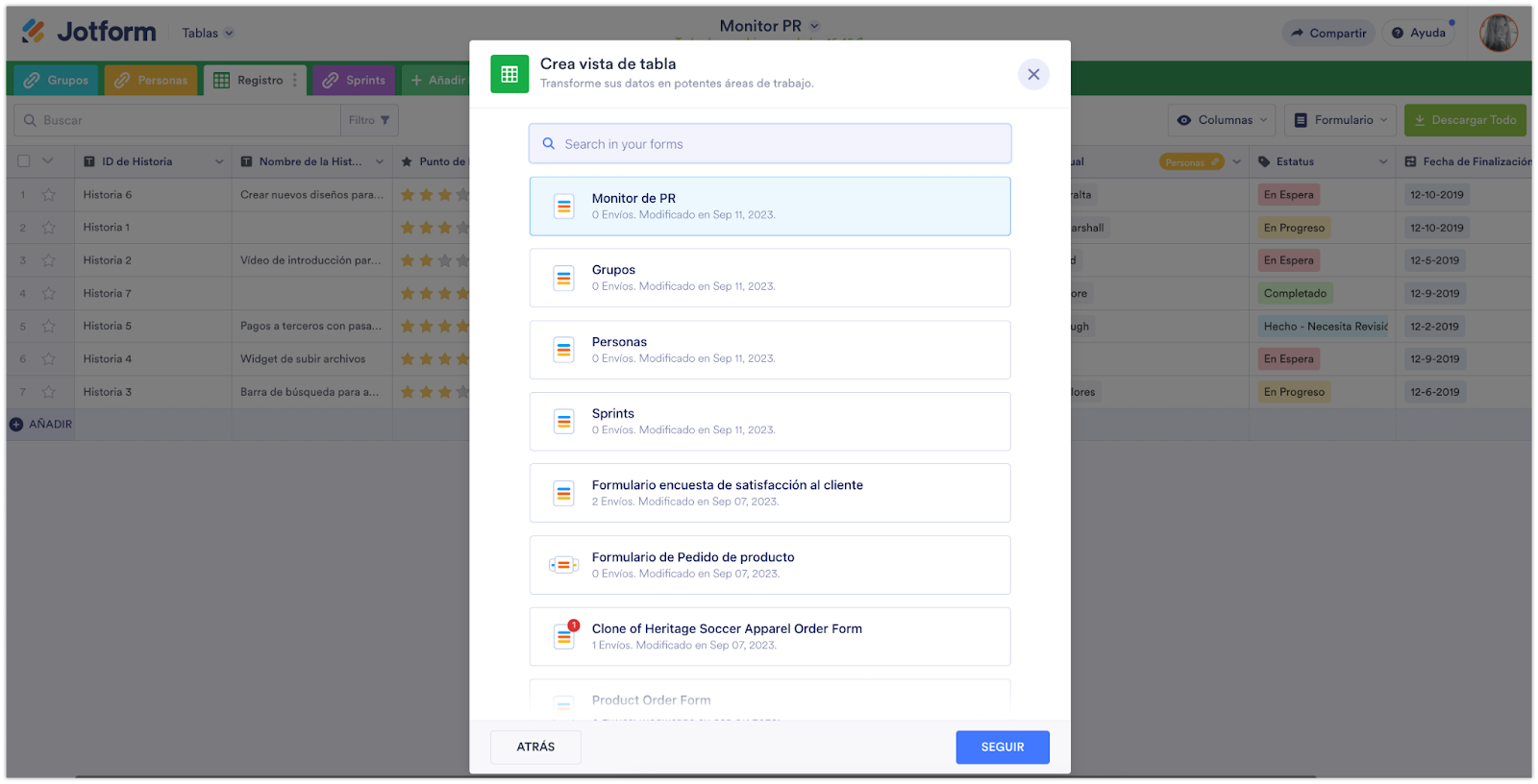This screenshot has height=784, width=1538.
Task: Switch to the Sprints tab
Action: 354,80
